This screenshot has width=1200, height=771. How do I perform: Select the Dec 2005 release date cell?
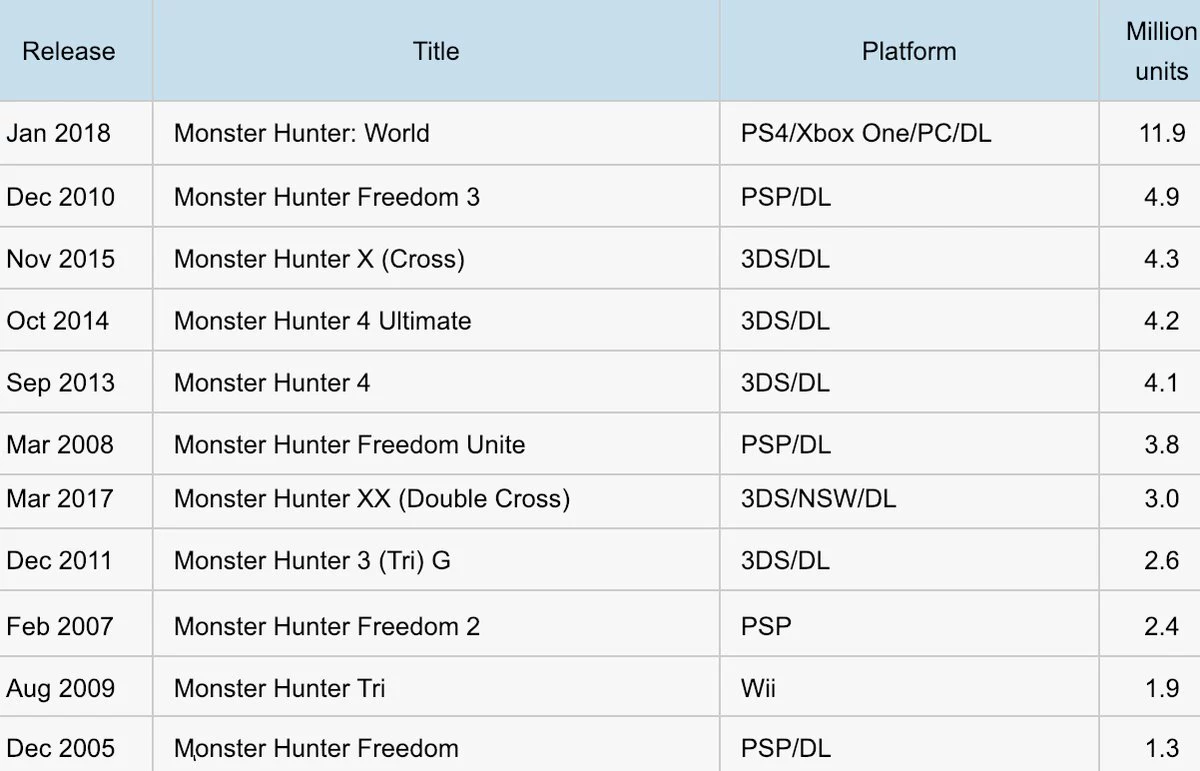pyautogui.click(x=76, y=746)
